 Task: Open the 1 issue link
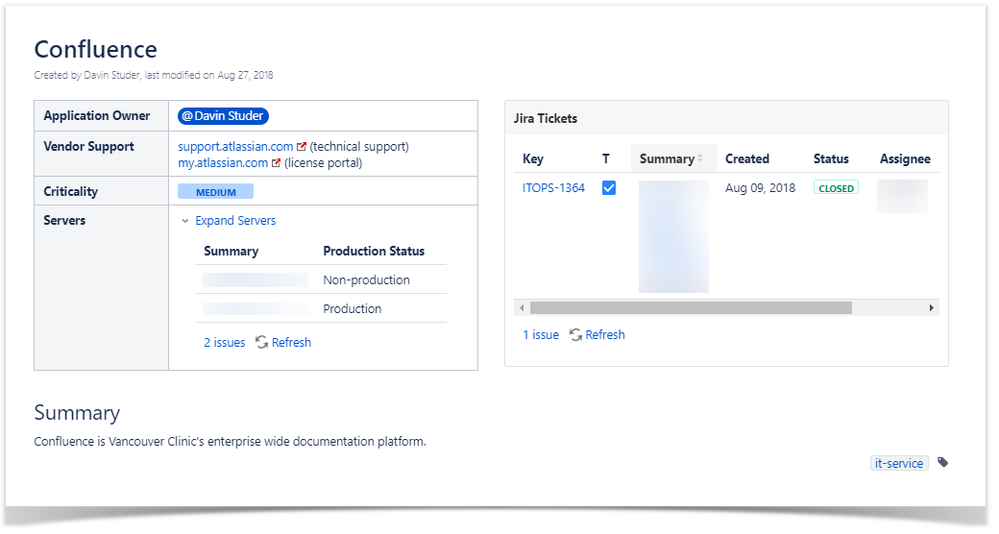tap(541, 335)
